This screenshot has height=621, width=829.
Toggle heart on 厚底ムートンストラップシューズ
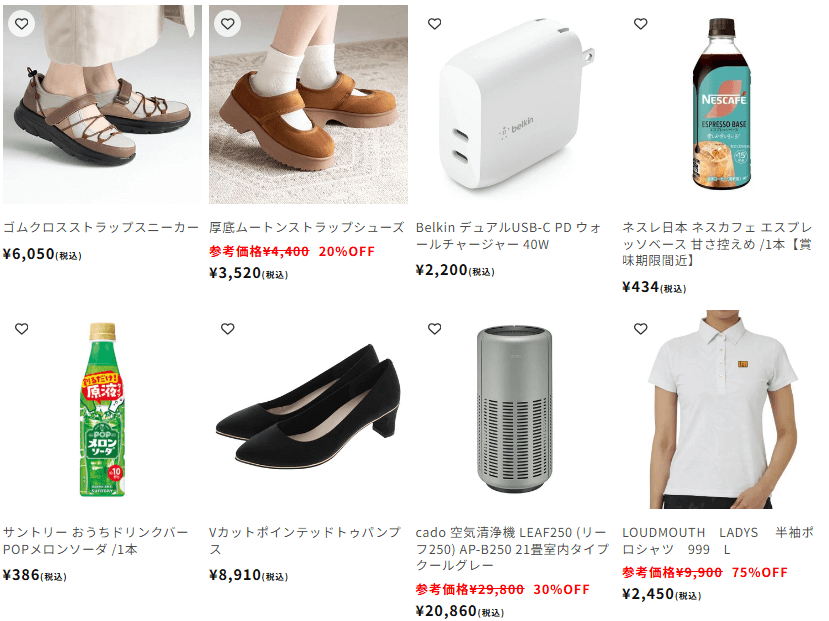(x=228, y=24)
